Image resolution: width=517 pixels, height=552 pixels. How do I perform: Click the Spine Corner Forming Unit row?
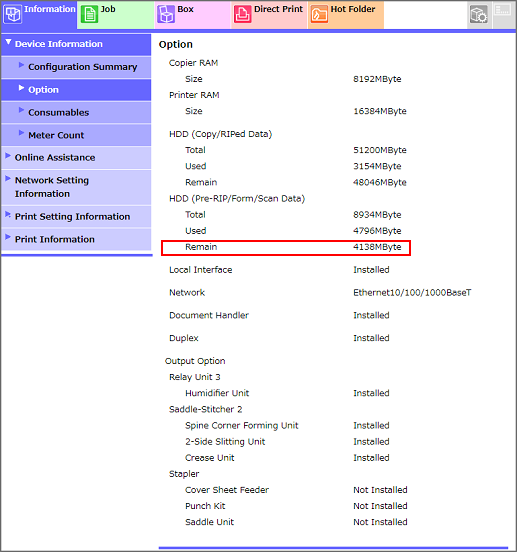pos(287,426)
